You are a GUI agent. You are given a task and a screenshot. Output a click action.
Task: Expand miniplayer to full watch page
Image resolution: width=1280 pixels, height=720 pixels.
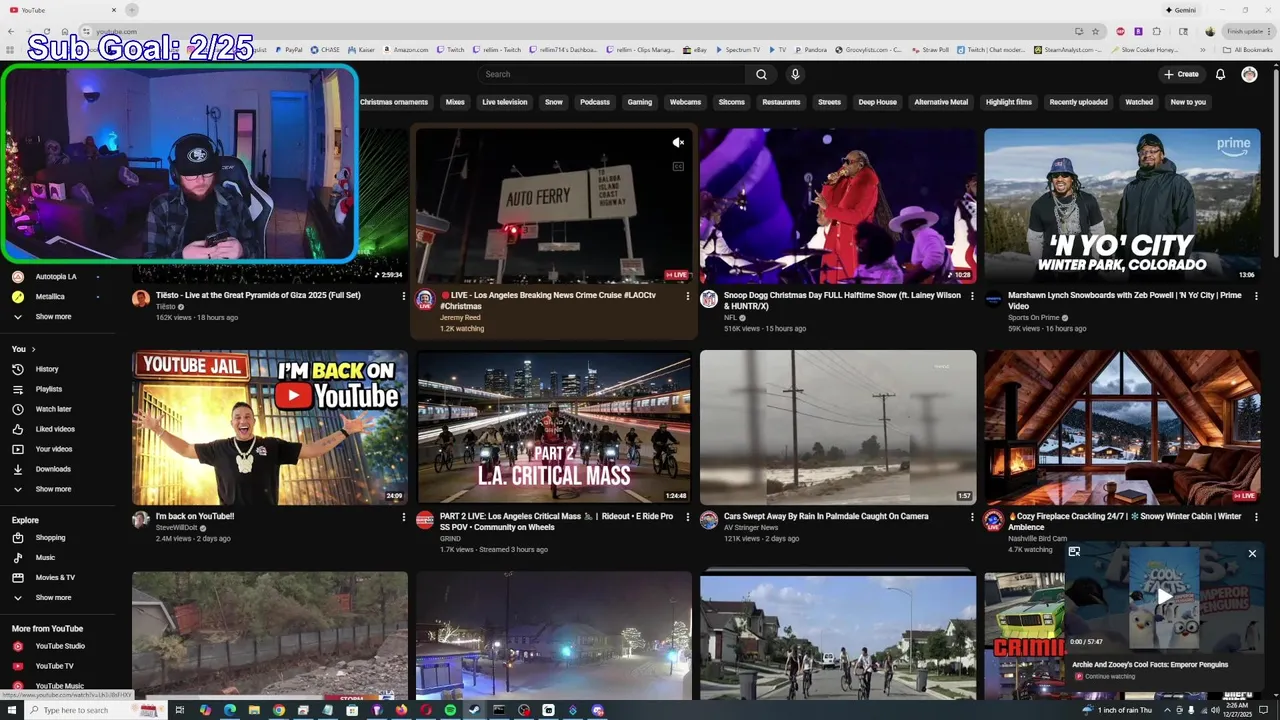[1074, 551]
